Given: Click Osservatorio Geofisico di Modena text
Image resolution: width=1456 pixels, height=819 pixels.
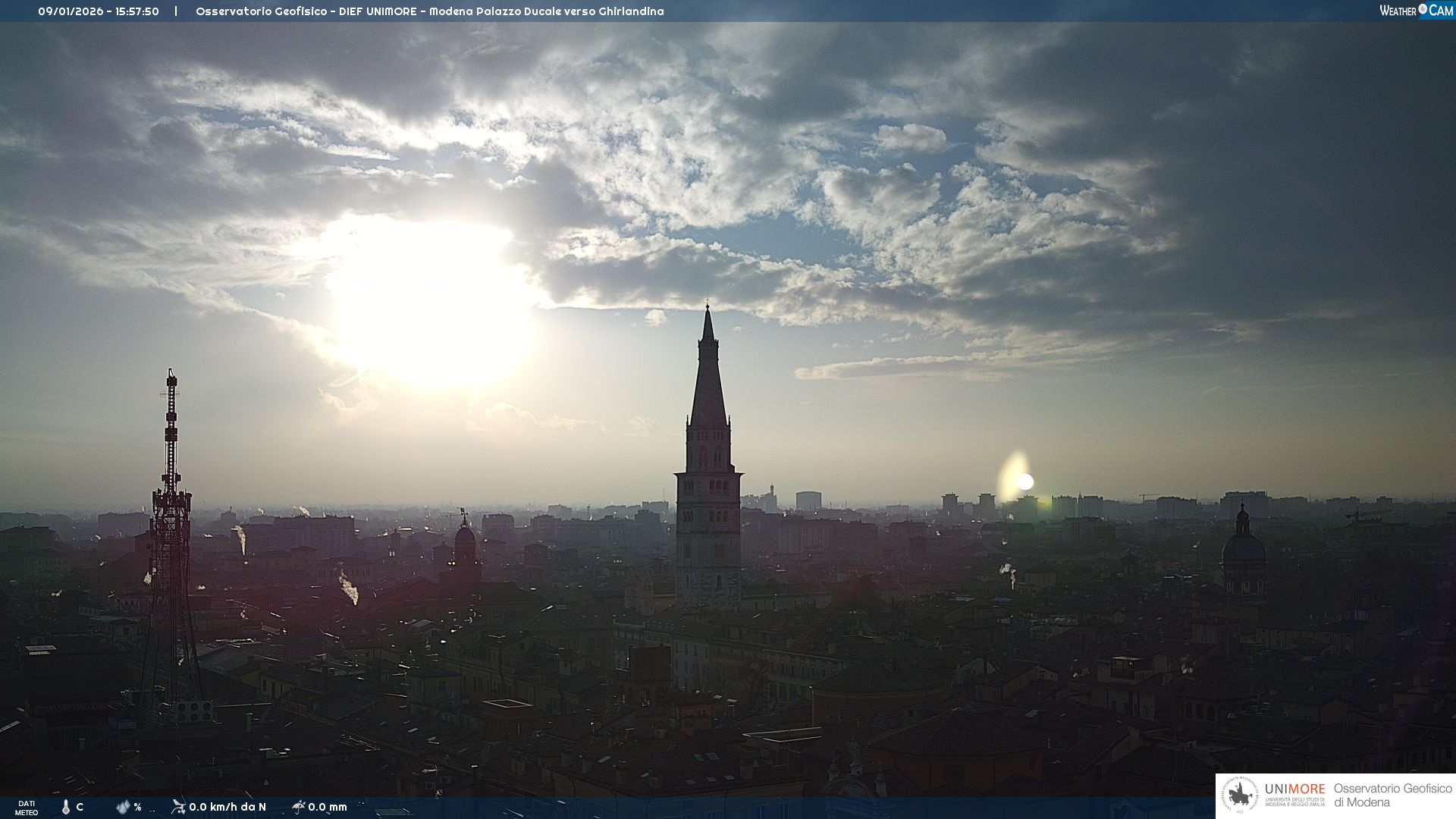Looking at the screenshot, I should pos(1392,795).
